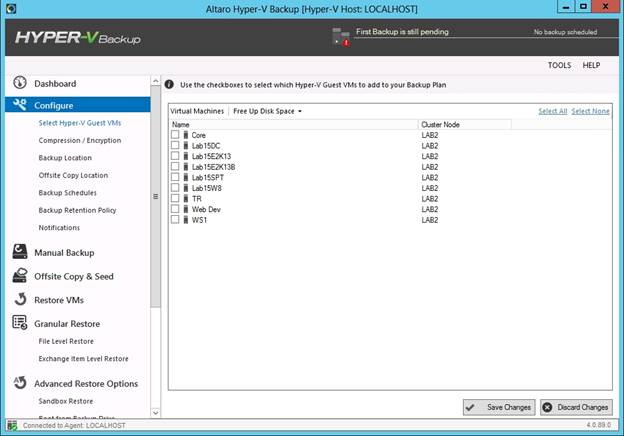Click the Manual Backup disk icon
Viewport: 624px width, 436px height.
point(20,252)
